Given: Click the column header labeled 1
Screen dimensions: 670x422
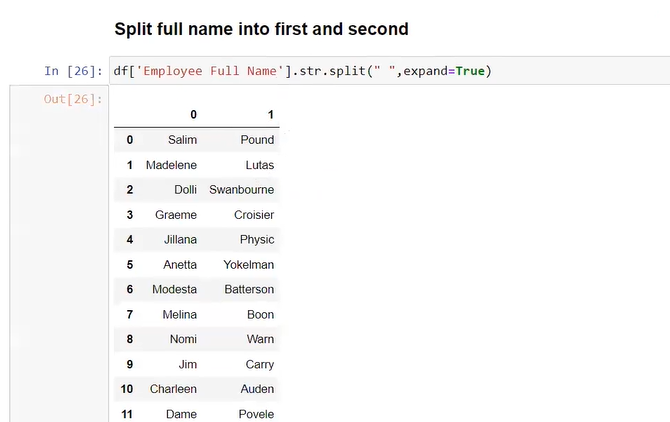Looking at the screenshot, I should (270, 115).
